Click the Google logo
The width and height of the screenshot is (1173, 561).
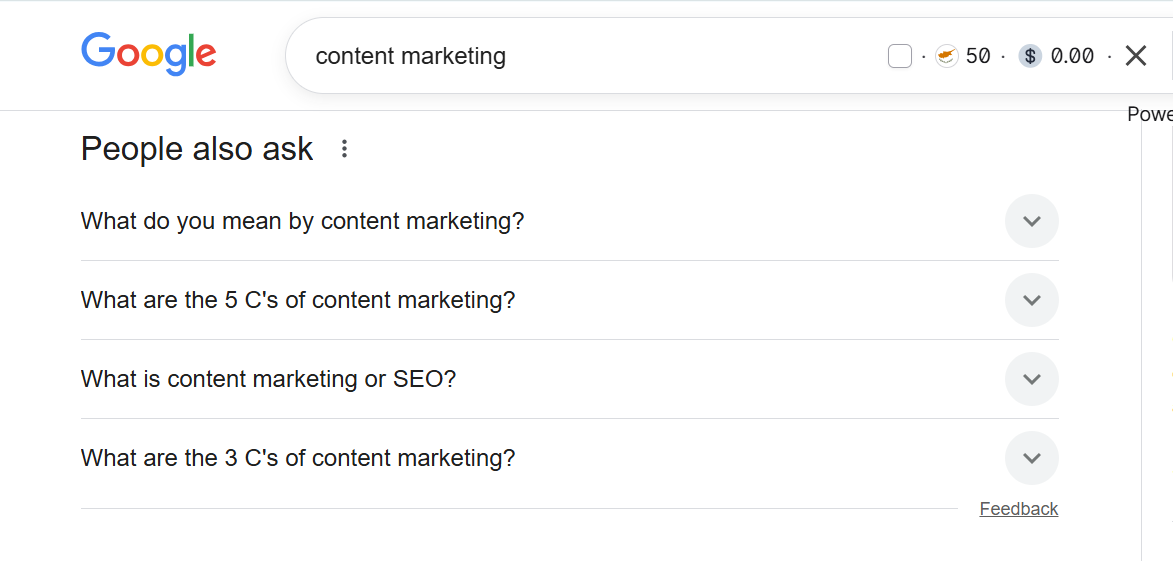pyautogui.click(x=148, y=54)
